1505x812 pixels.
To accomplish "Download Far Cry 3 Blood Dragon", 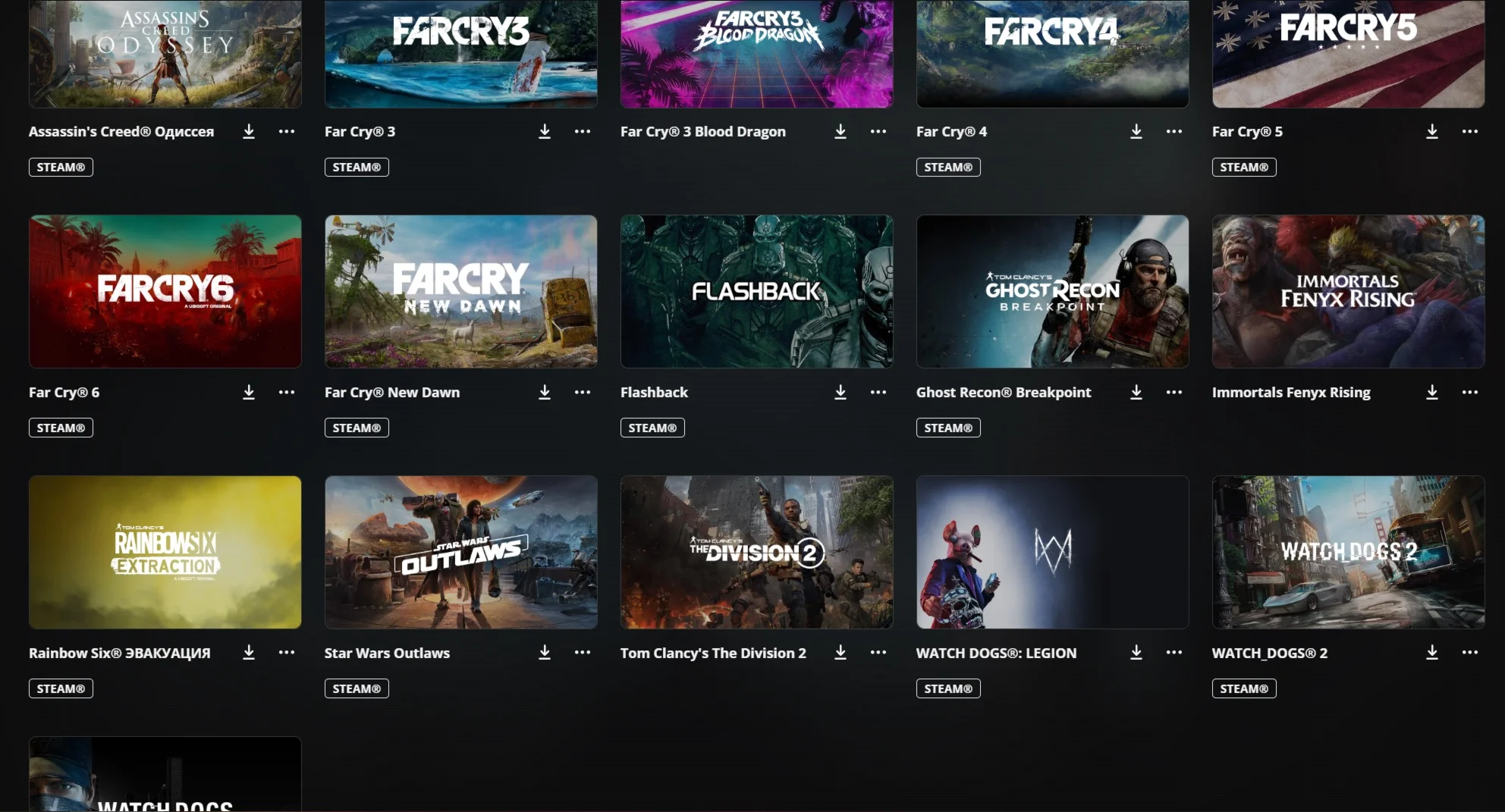I will tap(840, 132).
